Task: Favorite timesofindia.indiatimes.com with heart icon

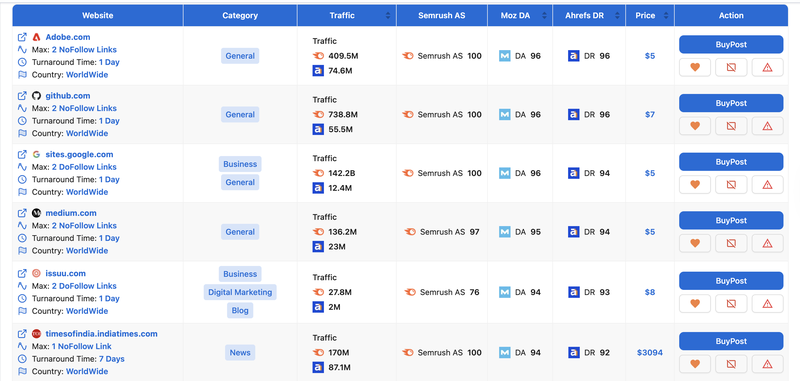Action: tap(694, 364)
